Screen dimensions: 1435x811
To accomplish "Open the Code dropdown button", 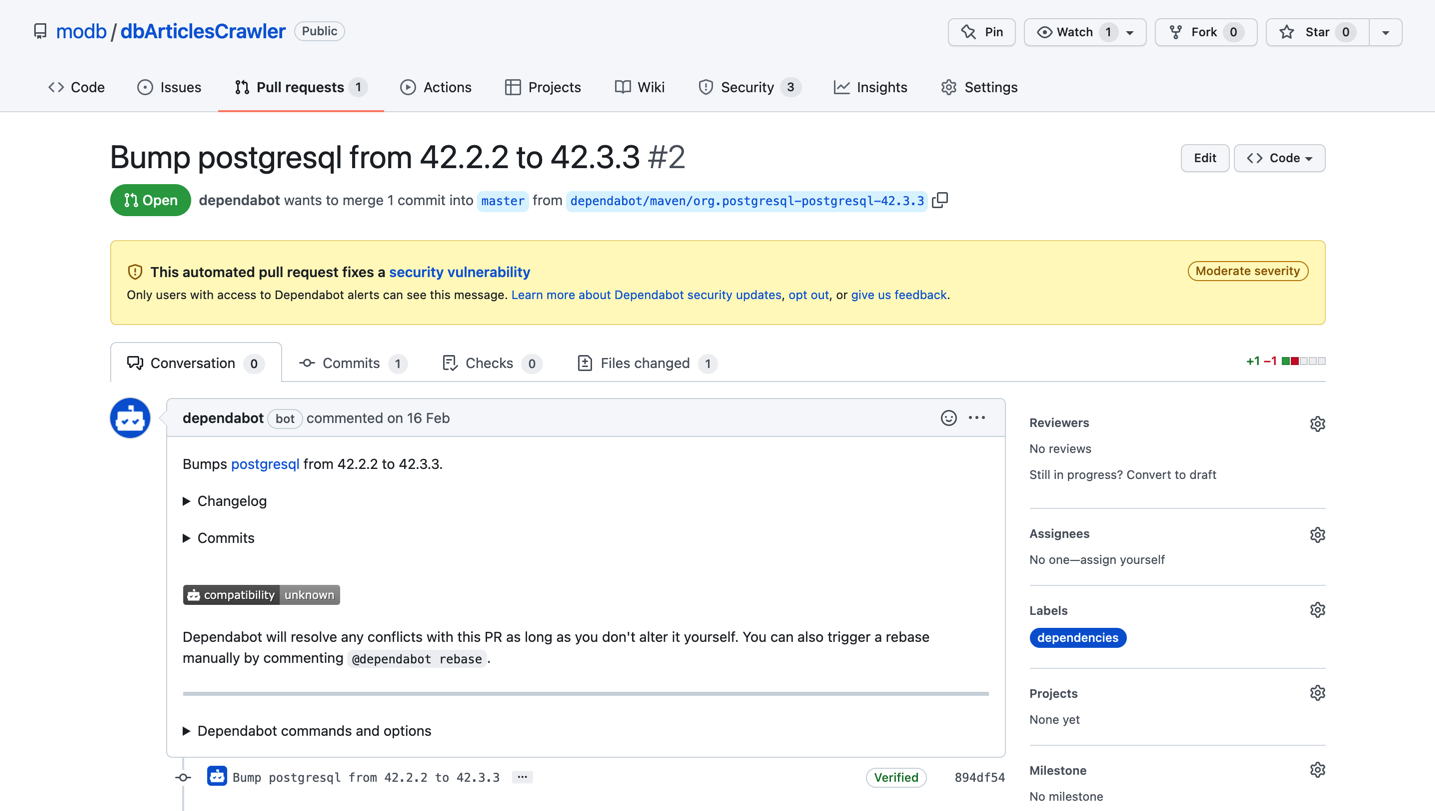I will 1279,158.
